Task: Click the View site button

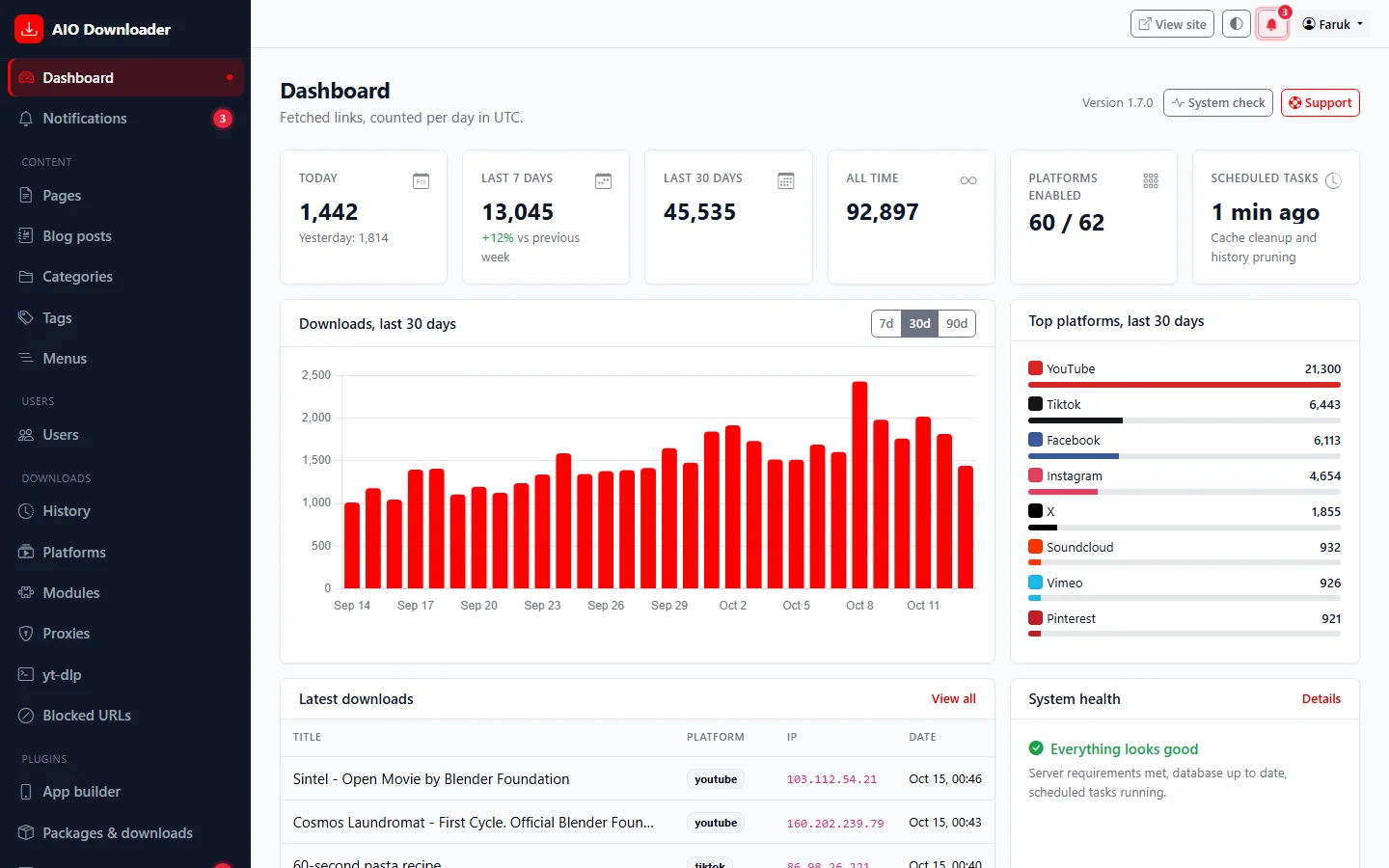Action: pos(1172,24)
